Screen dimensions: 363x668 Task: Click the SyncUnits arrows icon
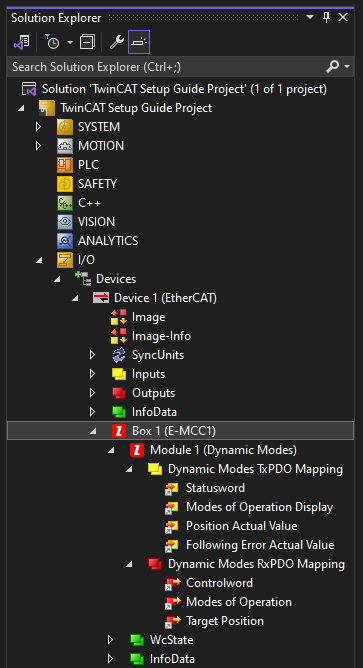point(119,355)
